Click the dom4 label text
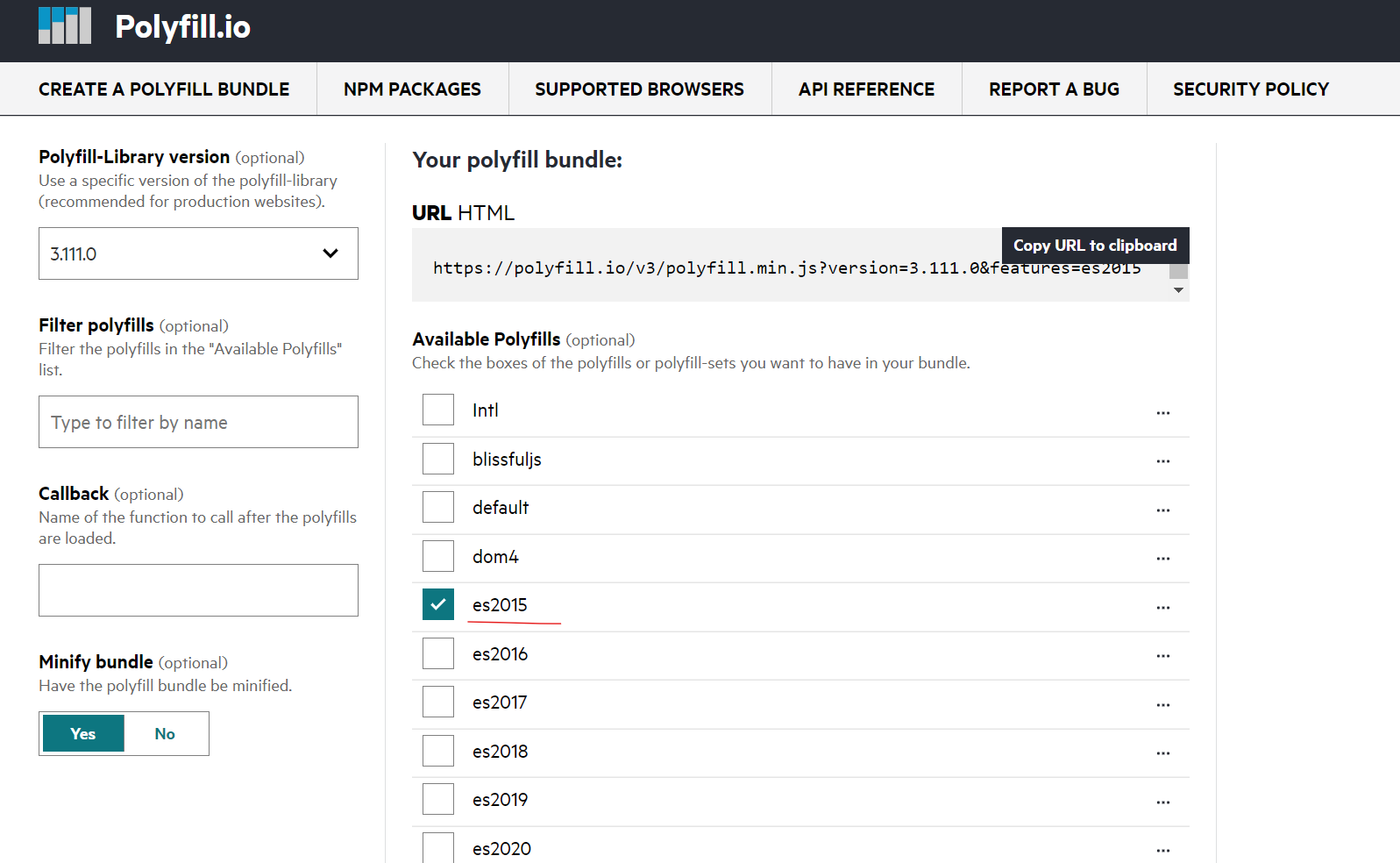 pos(495,557)
